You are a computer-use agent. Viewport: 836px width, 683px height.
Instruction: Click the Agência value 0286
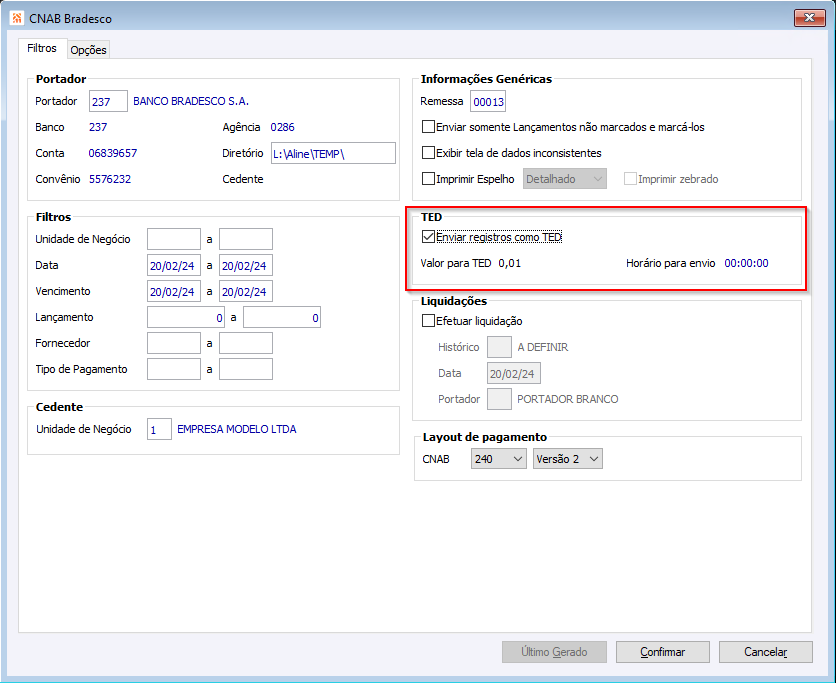click(x=283, y=127)
